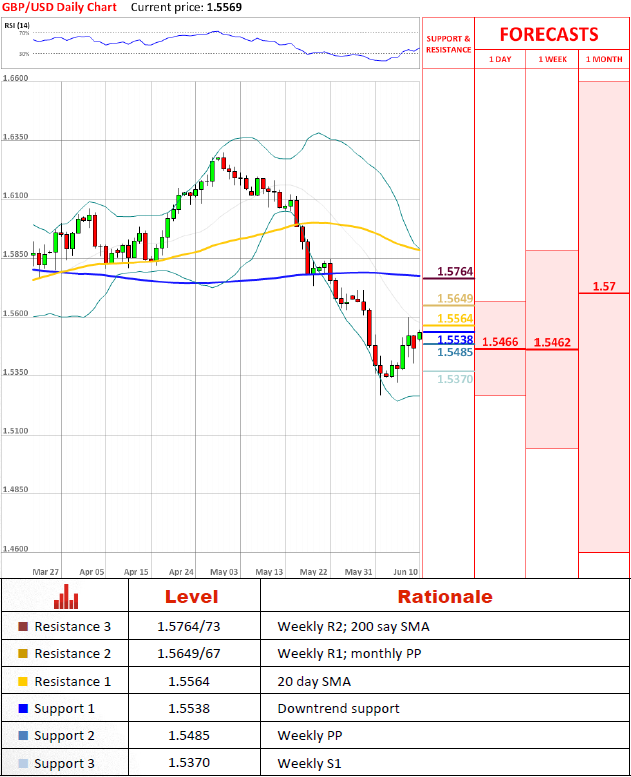The height and width of the screenshot is (777, 631).
Task: Click the 'May 03' date axis label
Action: click(224, 571)
